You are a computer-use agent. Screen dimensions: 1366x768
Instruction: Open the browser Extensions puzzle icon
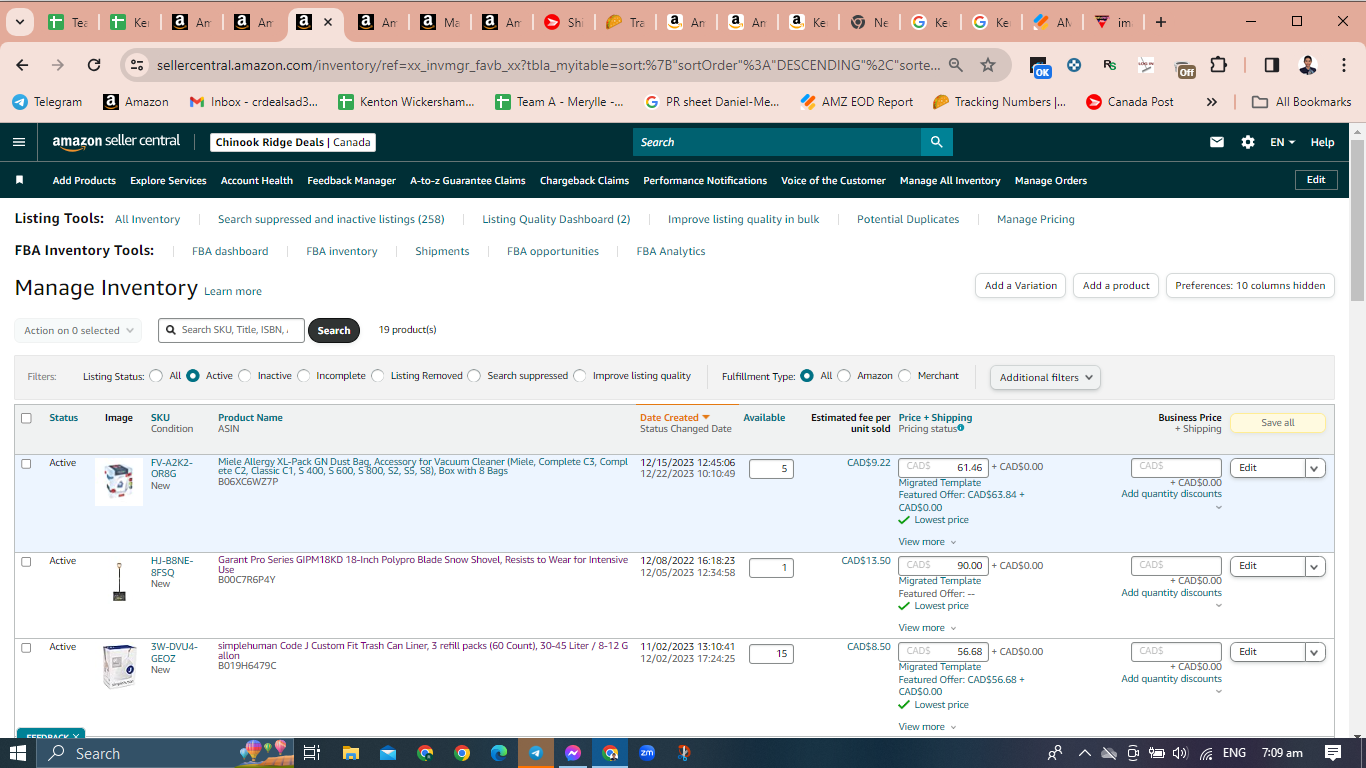tap(1218, 65)
